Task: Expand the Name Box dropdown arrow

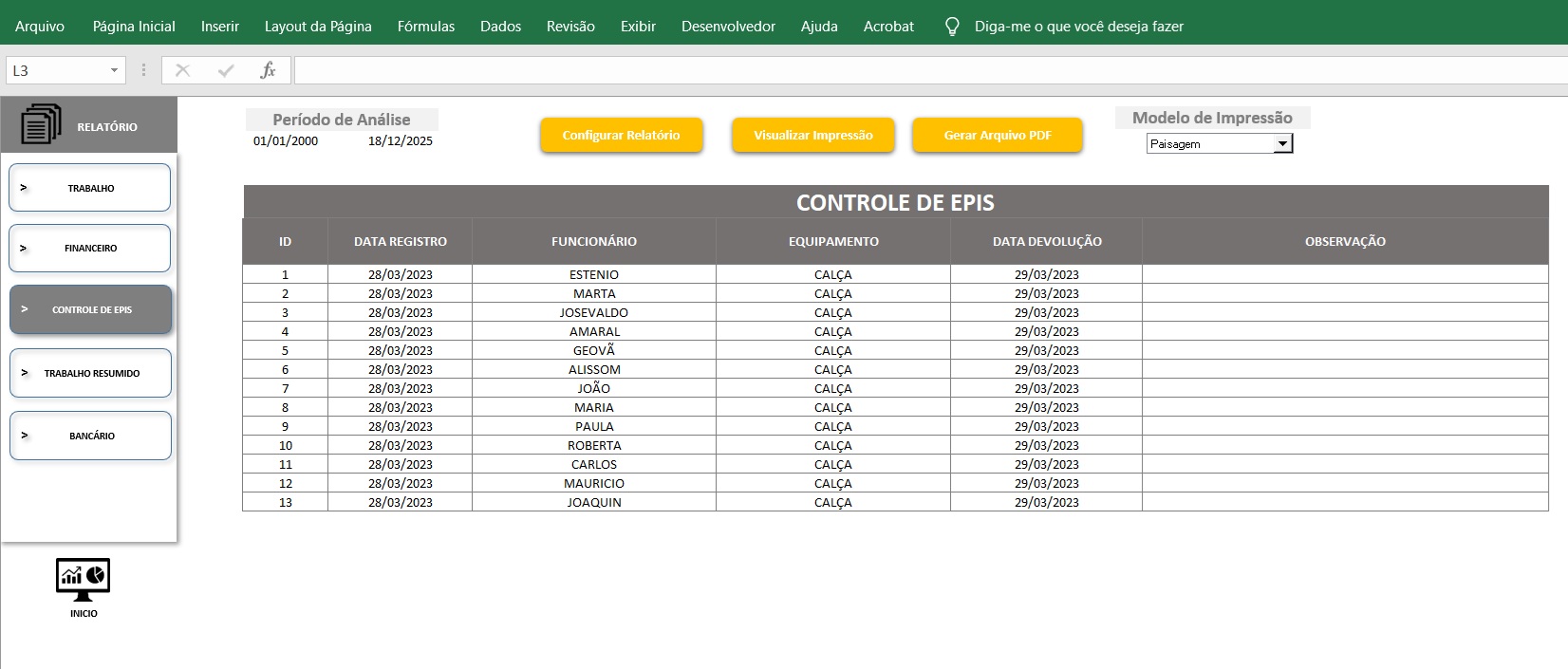Action: pos(115,70)
